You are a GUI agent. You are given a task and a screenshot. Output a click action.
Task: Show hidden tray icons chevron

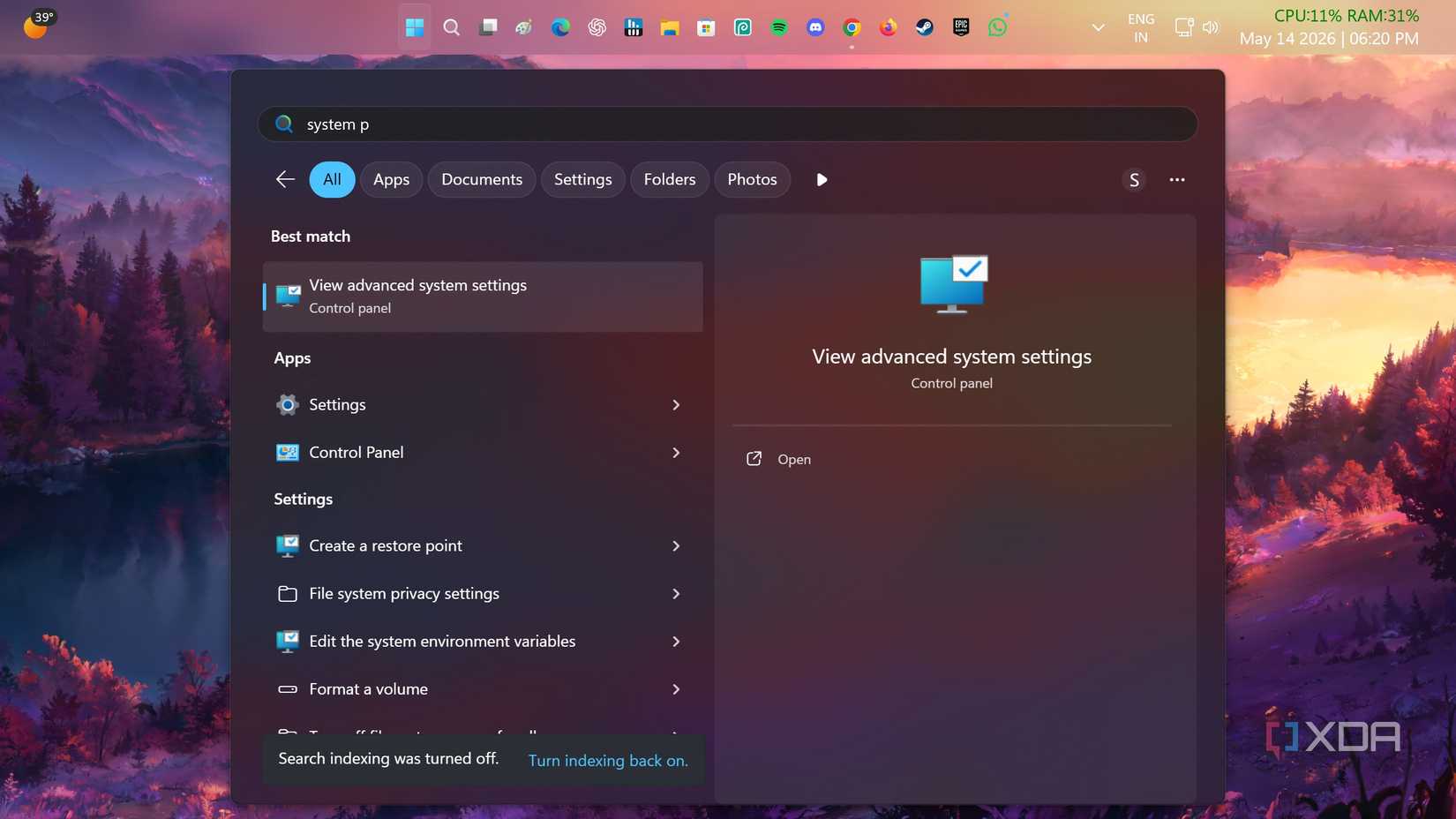point(1099,27)
